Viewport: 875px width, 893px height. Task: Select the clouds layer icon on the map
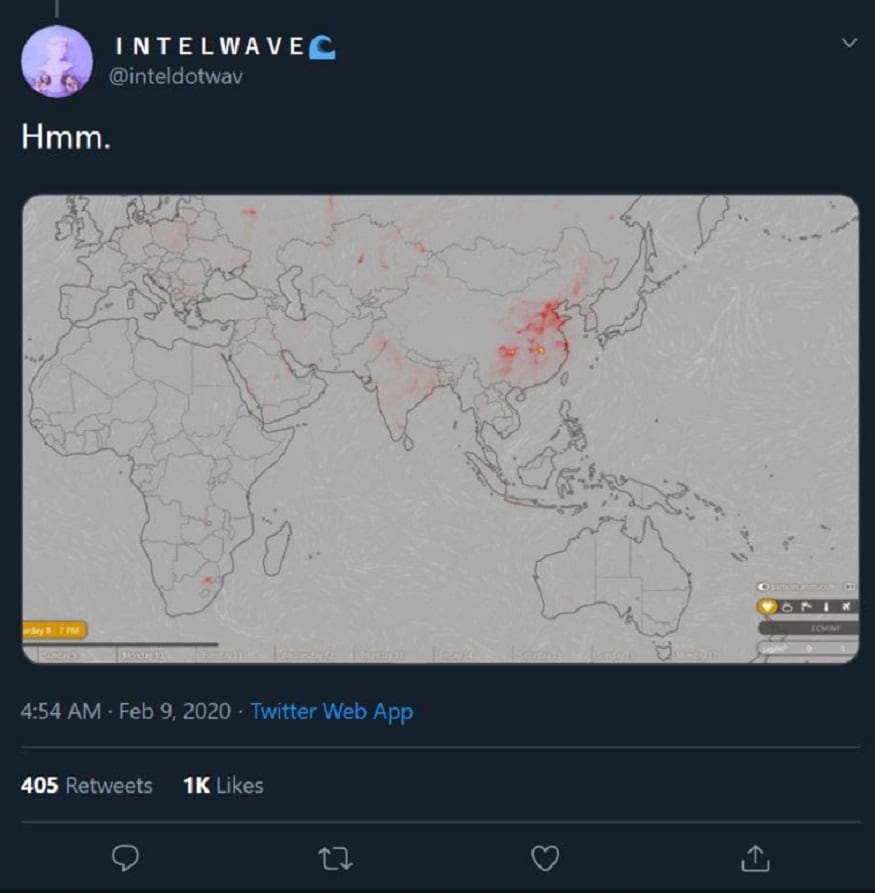[787, 607]
